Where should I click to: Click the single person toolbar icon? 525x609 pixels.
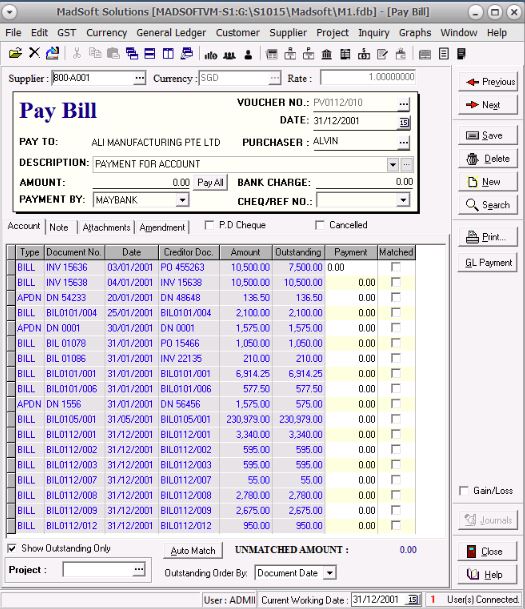tap(248, 55)
